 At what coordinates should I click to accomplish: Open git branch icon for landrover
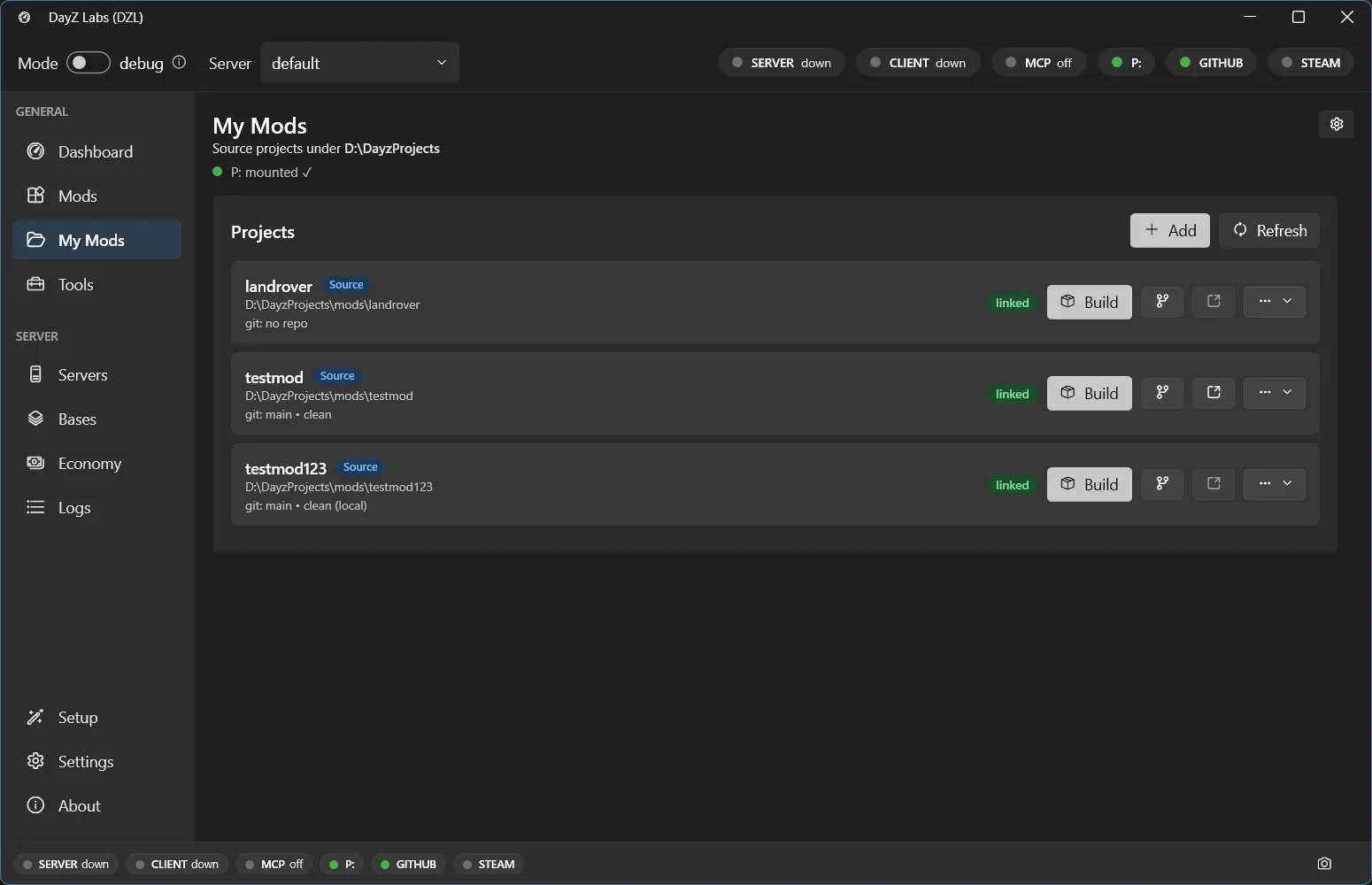(x=1162, y=302)
